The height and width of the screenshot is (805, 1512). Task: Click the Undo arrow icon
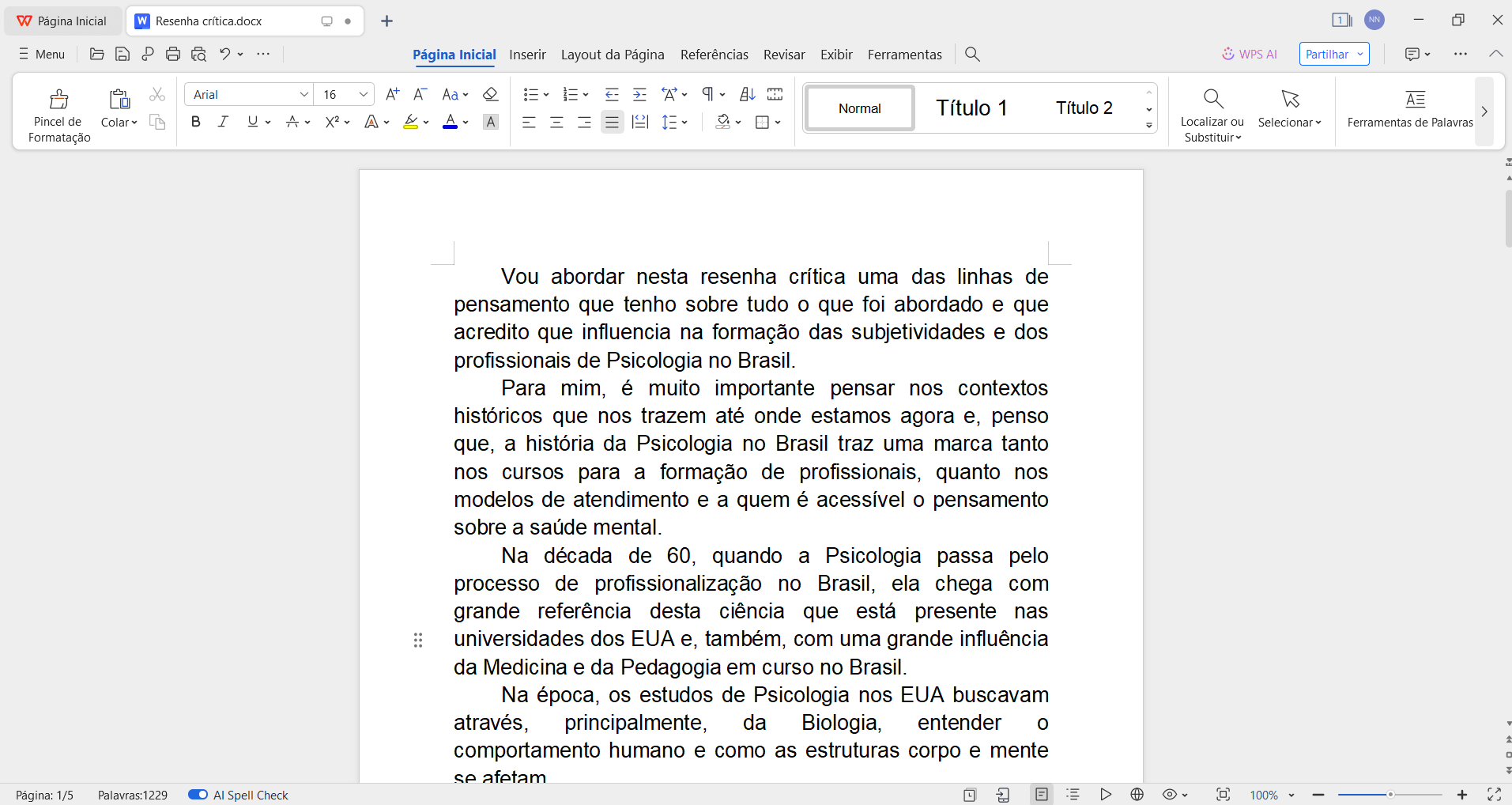(x=225, y=54)
